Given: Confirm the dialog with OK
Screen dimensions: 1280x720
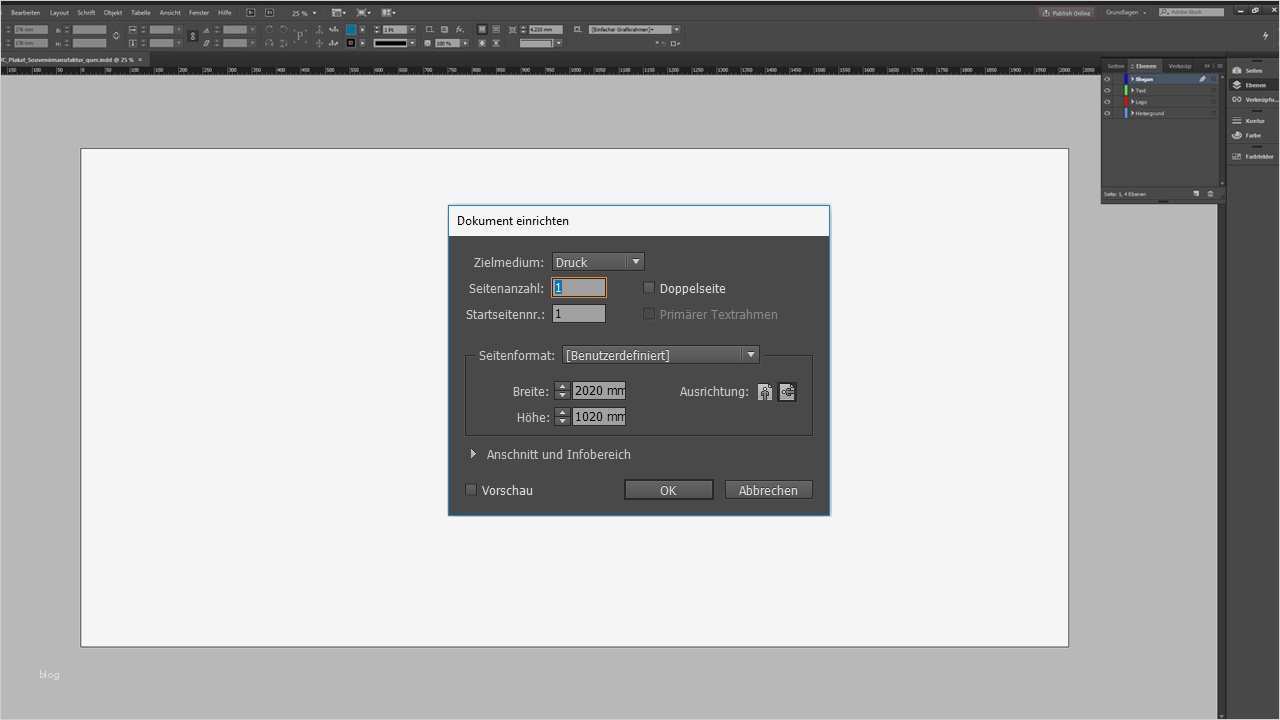Looking at the screenshot, I should pos(668,490).
